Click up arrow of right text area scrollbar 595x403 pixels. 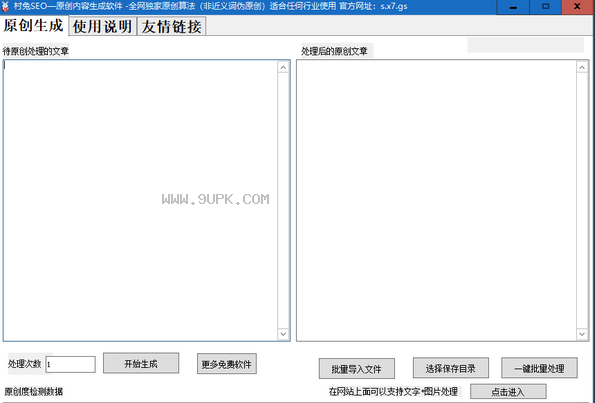coord(582,68)
